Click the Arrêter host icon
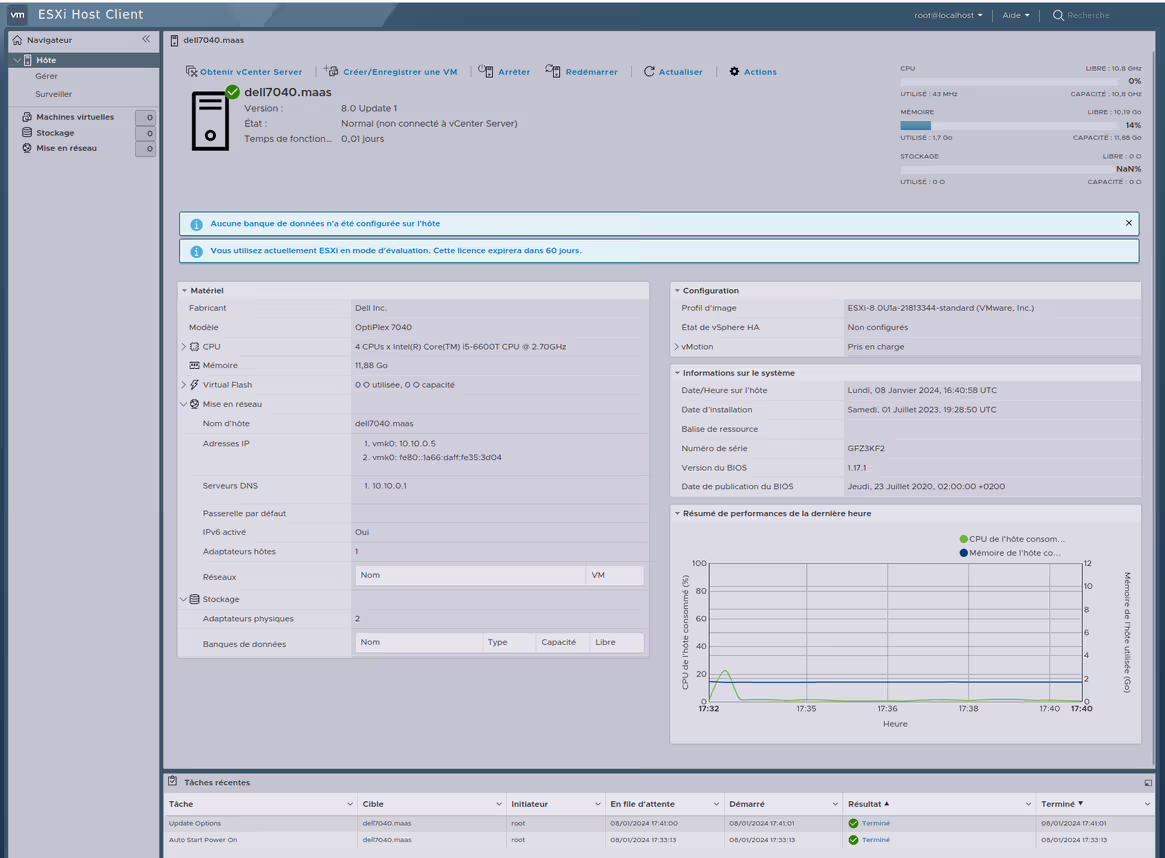1165x858 pixels. (486, 72)
